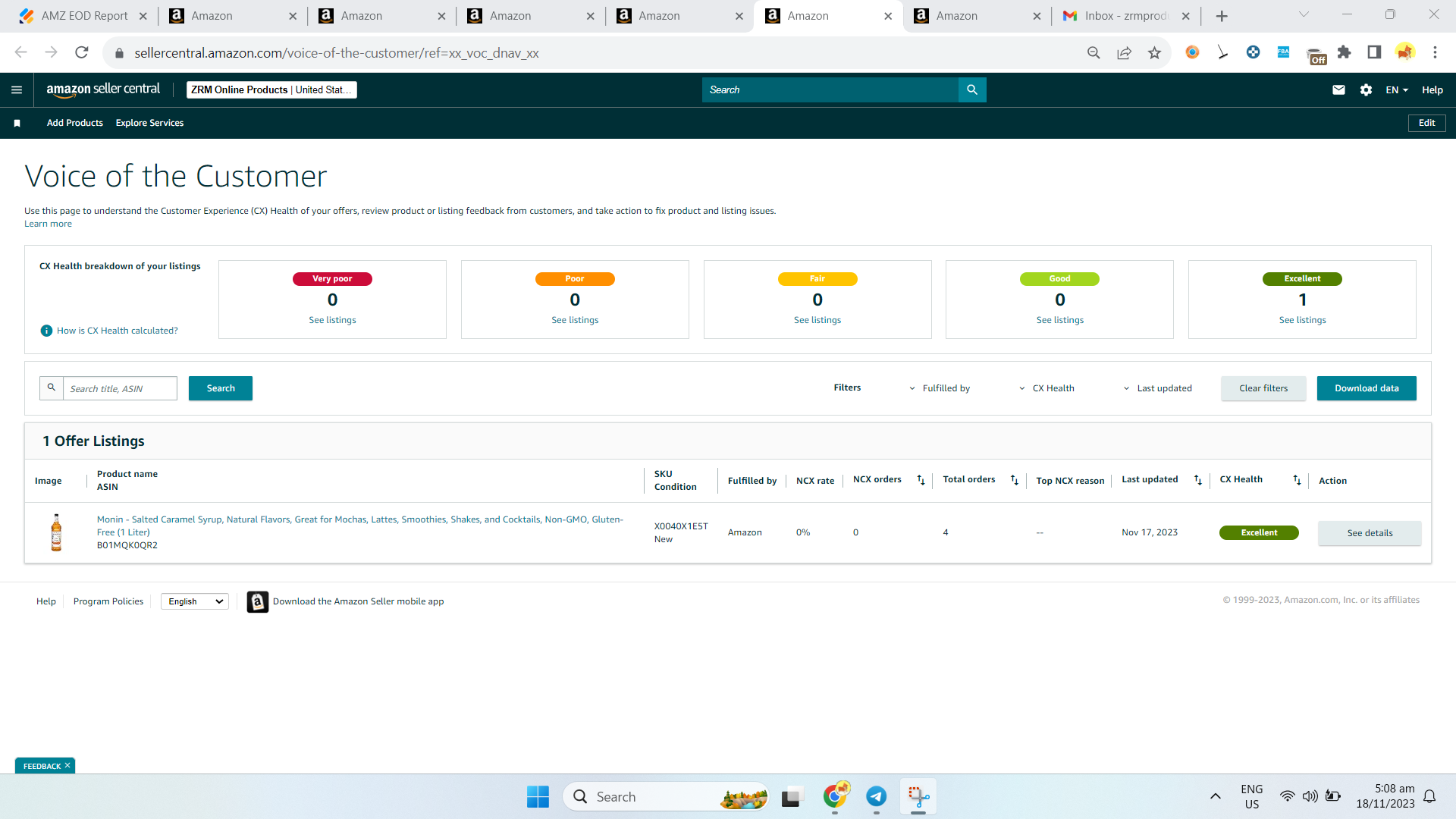The image size is (1456, 819).
Task: Close the AMZ EOD Report tab
Action: [x=143, y=16]
